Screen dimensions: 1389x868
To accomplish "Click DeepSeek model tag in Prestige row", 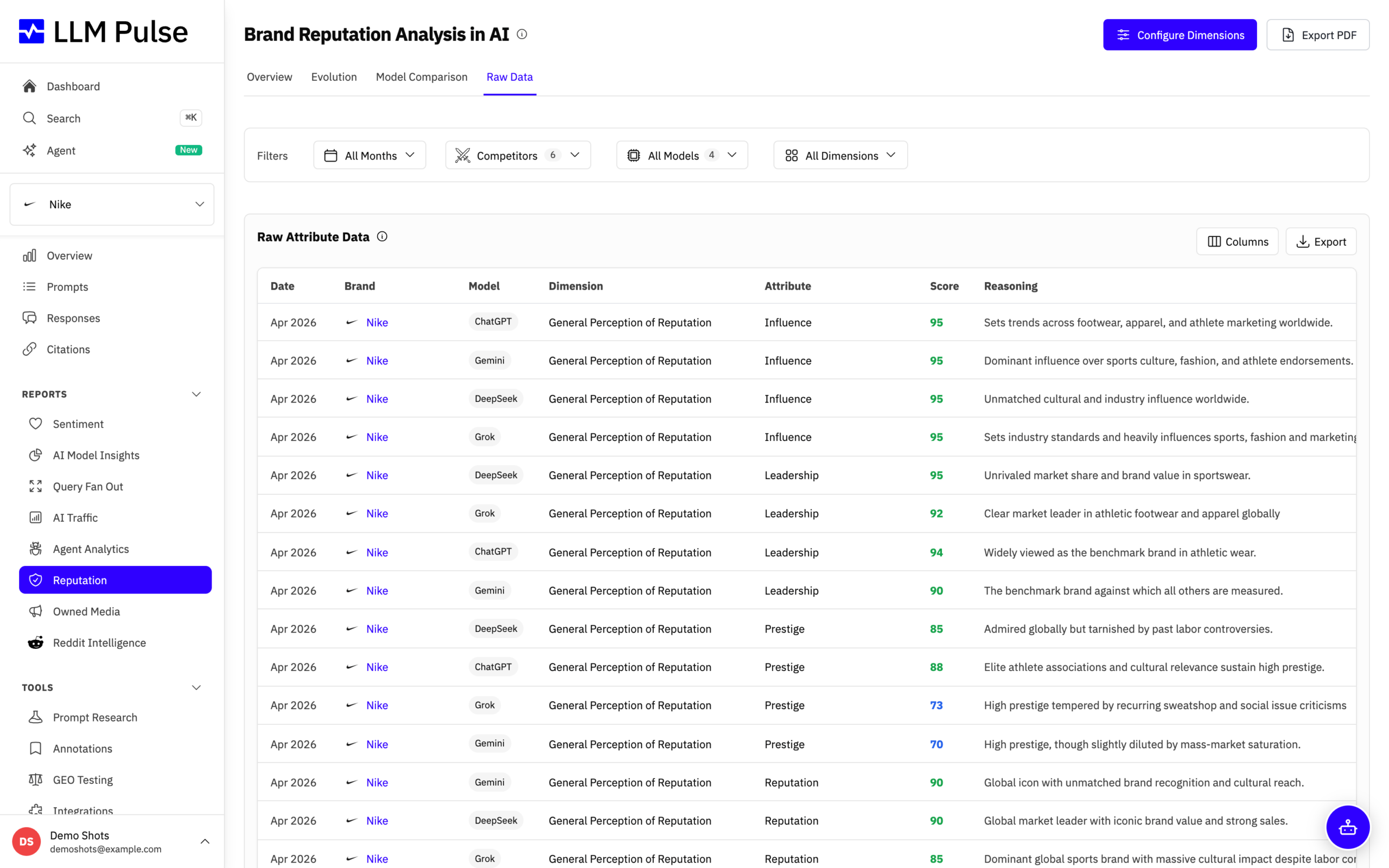I will pyautogui.click(x=496, y=629).
